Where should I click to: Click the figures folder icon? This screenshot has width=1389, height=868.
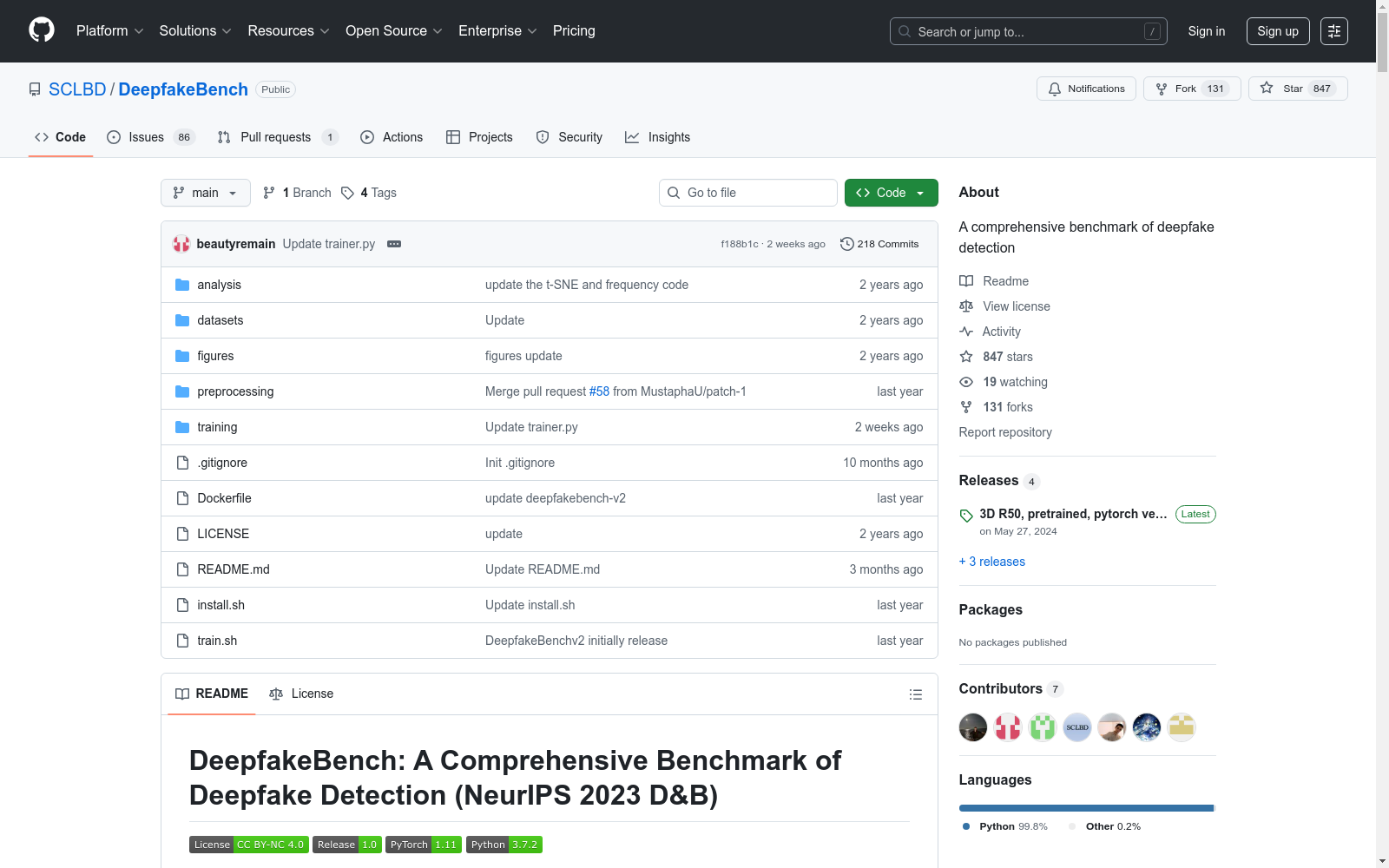point(182,356)
